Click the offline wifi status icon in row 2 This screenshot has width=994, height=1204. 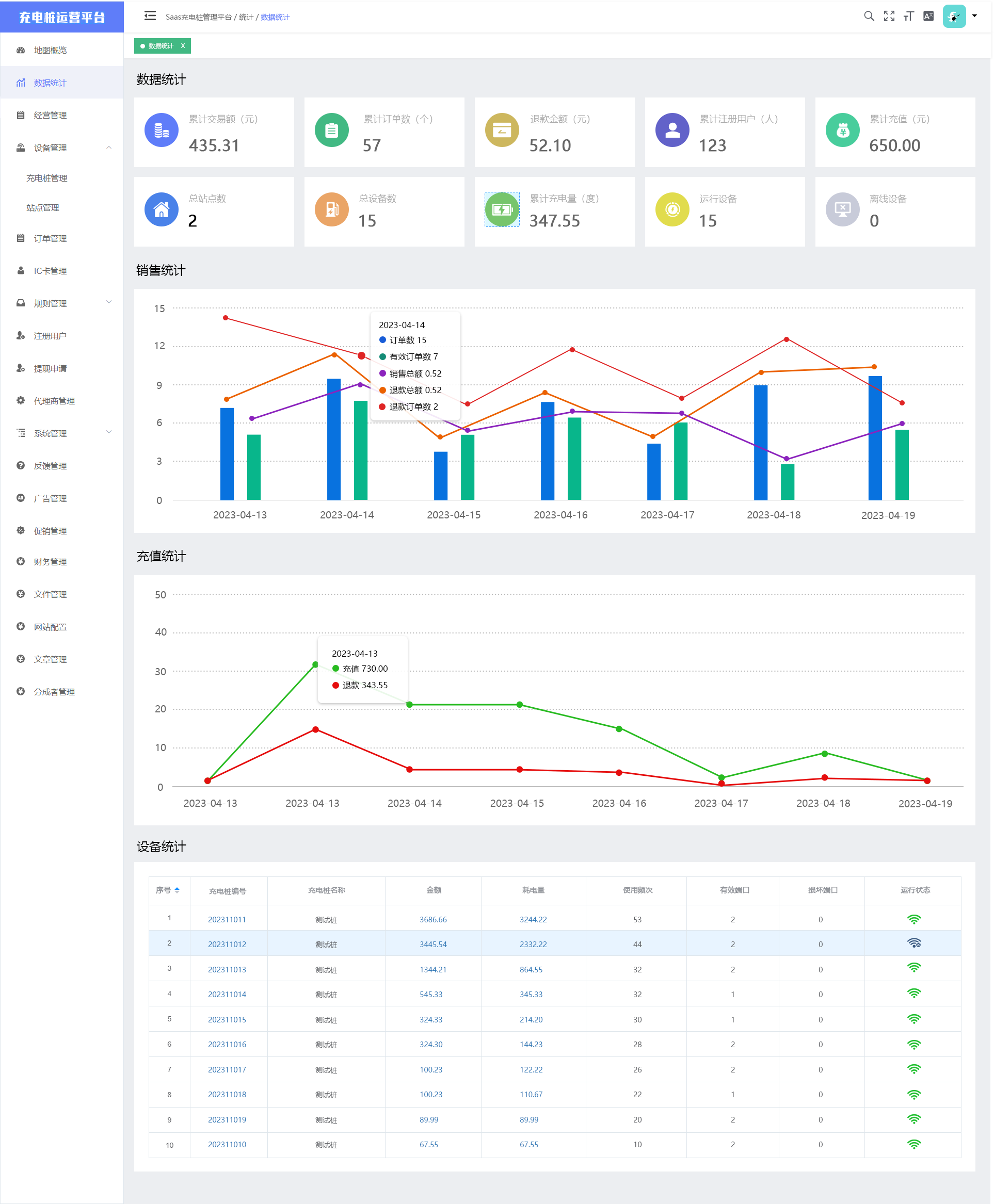click(x=914, y=943)
